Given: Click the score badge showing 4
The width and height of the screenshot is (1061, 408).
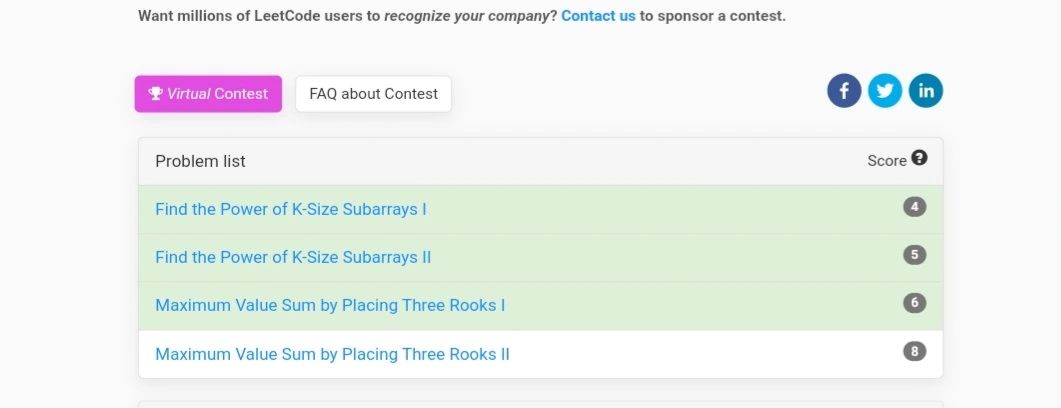Looking at the screenshot, I should (x=914, y=207).
